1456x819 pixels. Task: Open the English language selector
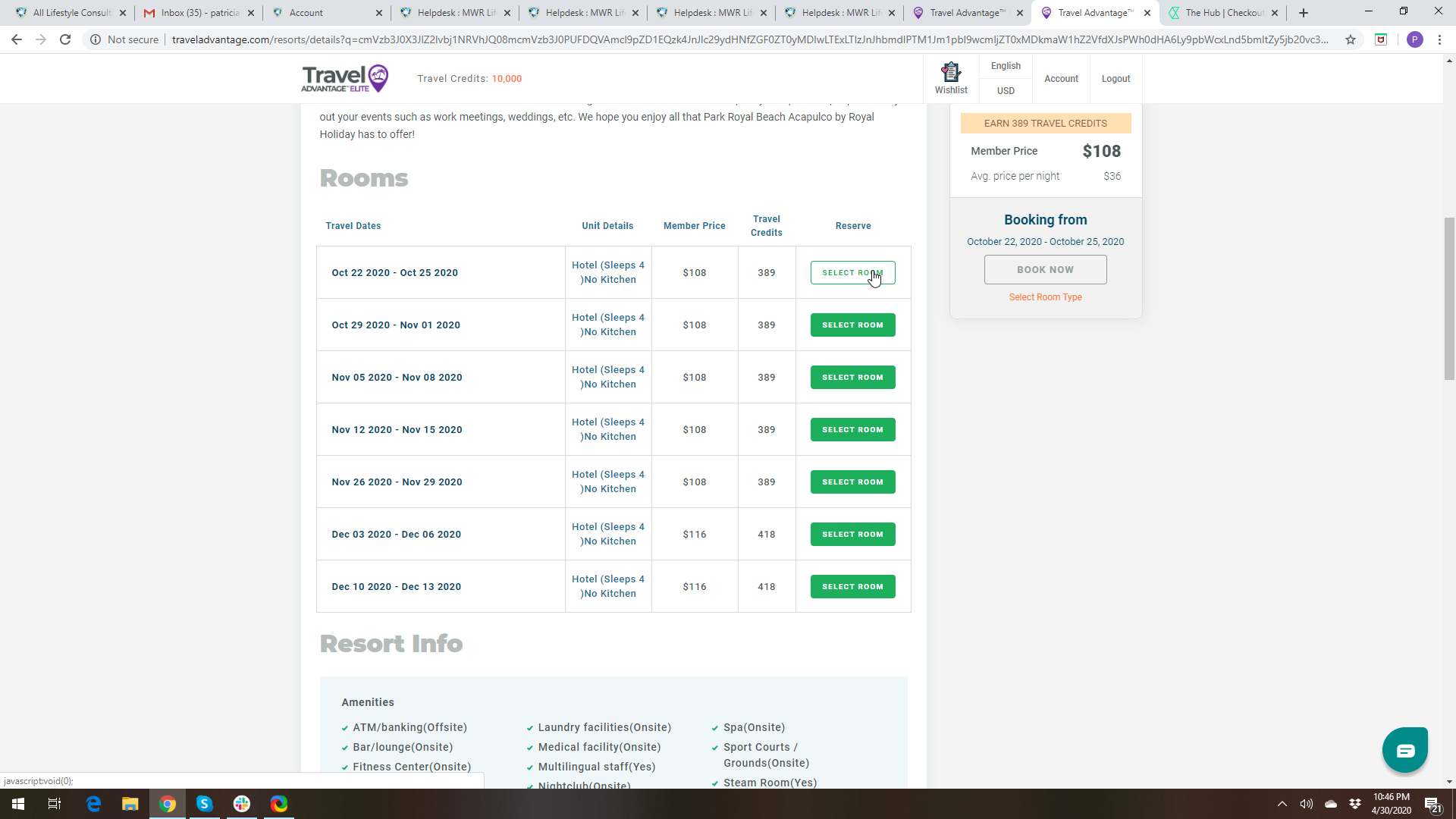[x=1006, y=66]
